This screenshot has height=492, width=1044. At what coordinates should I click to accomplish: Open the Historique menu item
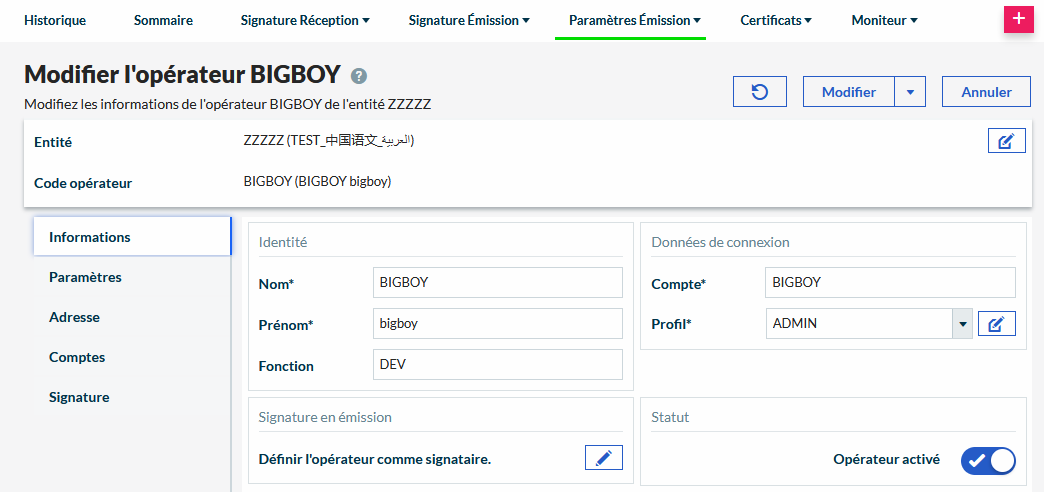click(x=55, y=20)
